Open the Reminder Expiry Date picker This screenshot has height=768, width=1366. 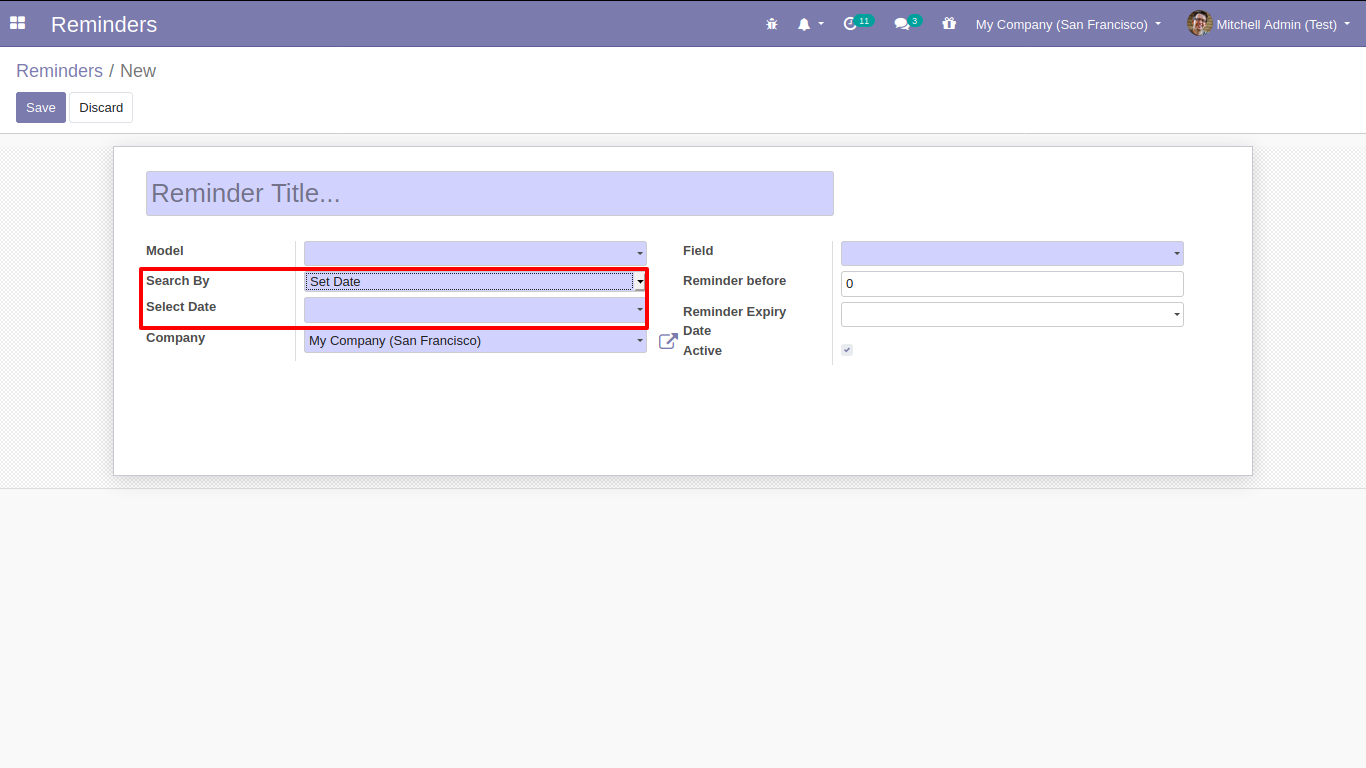click(1012, 315)
